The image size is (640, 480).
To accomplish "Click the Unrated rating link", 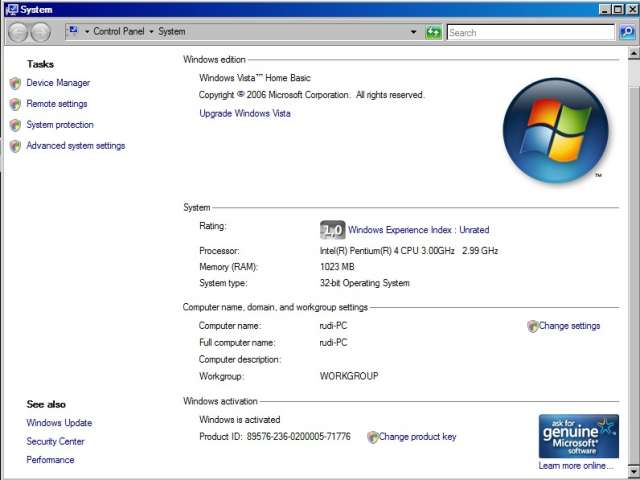I will pos(474,230).
